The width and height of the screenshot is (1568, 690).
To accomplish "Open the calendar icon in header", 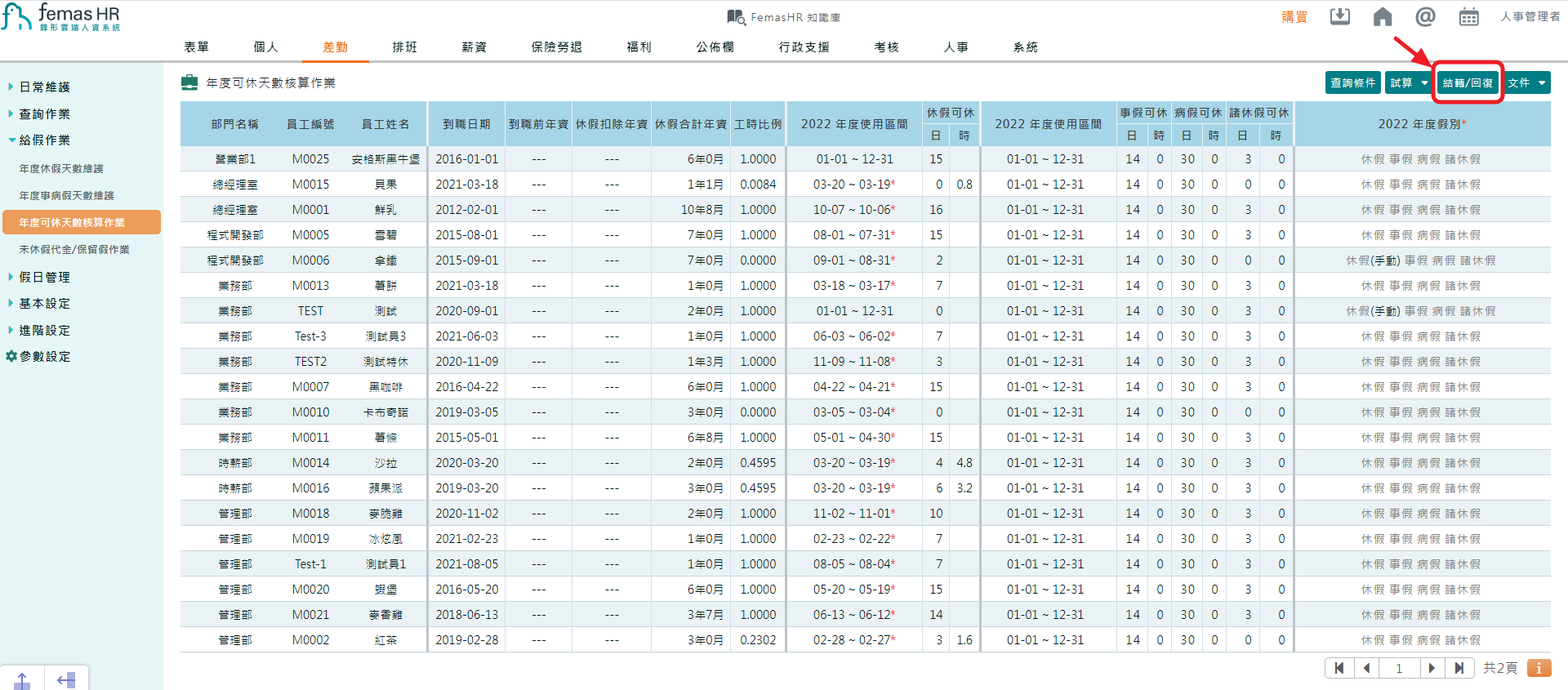I will pos(1468,16).
